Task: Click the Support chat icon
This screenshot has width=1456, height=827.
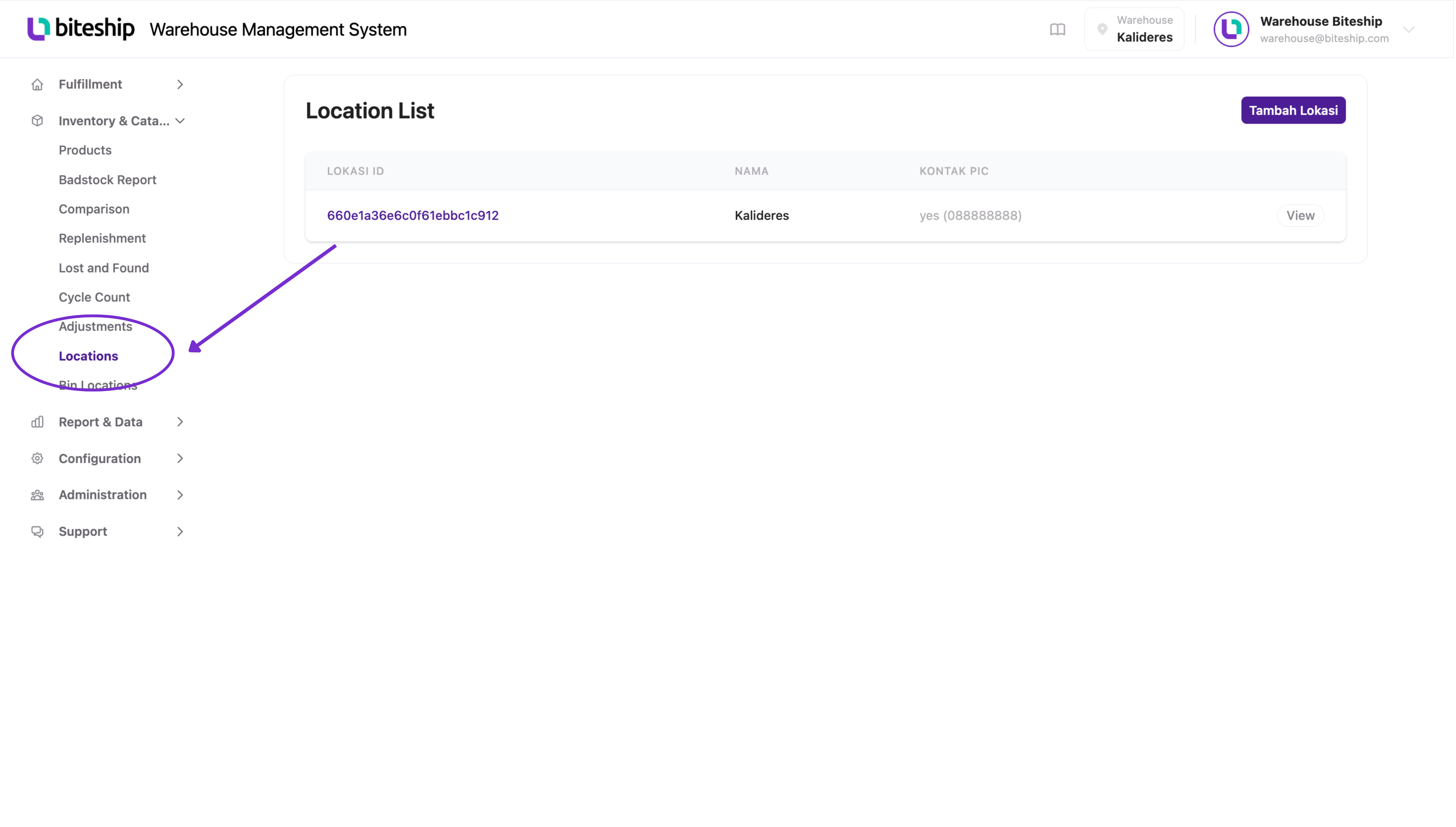Action: point(38,532)
